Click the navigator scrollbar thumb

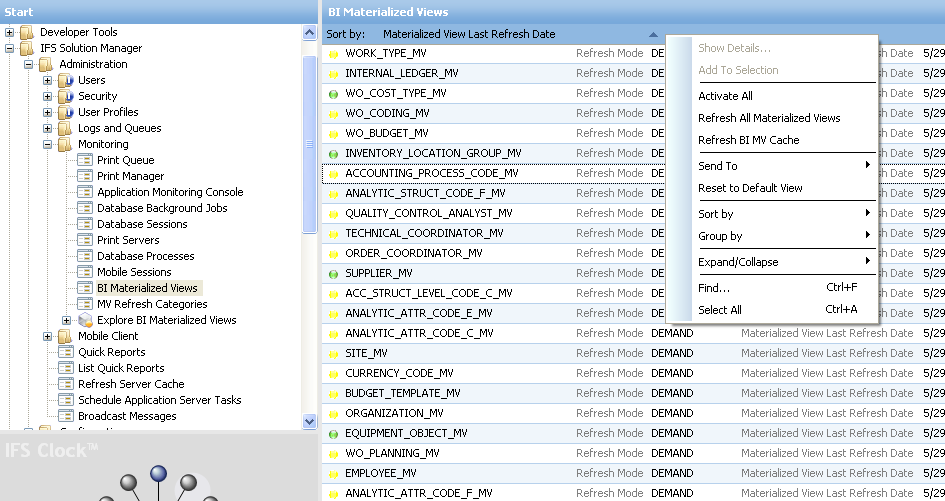(x=310, y=144)
